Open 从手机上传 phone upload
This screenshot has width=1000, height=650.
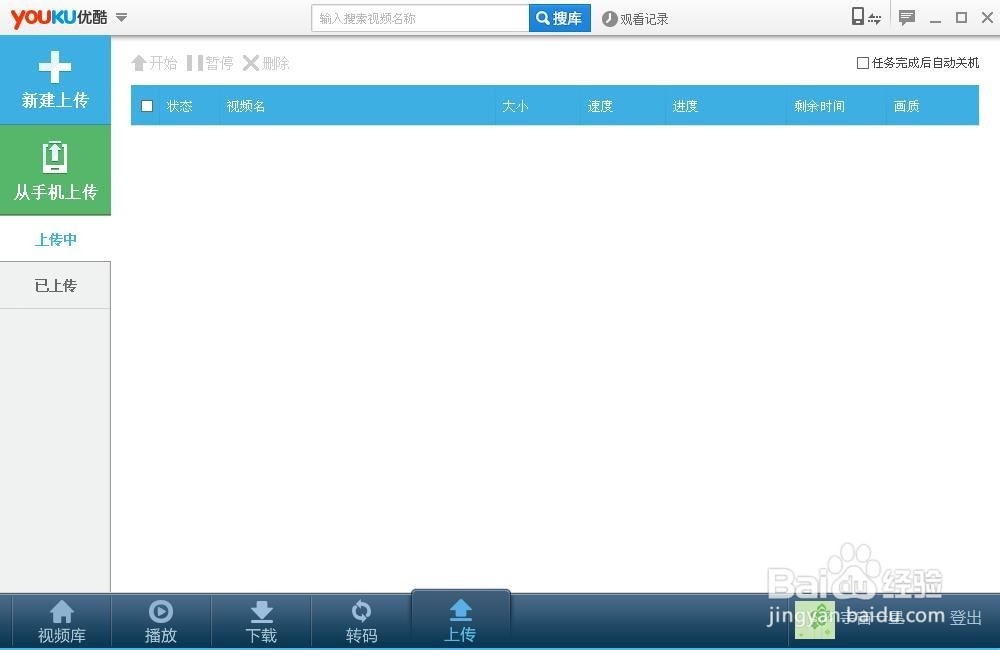pyautogui.click(x=55, y=170)
